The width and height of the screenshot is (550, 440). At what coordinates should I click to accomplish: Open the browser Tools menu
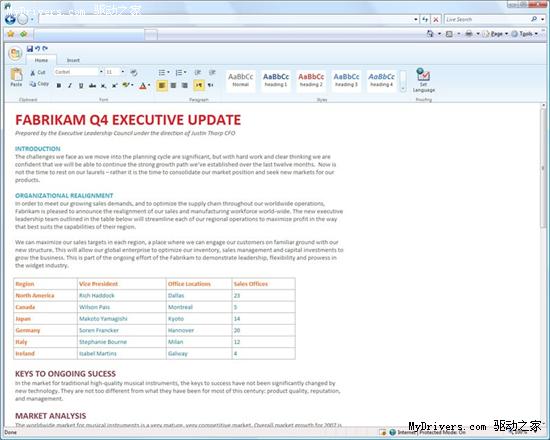tap(525, 34)
